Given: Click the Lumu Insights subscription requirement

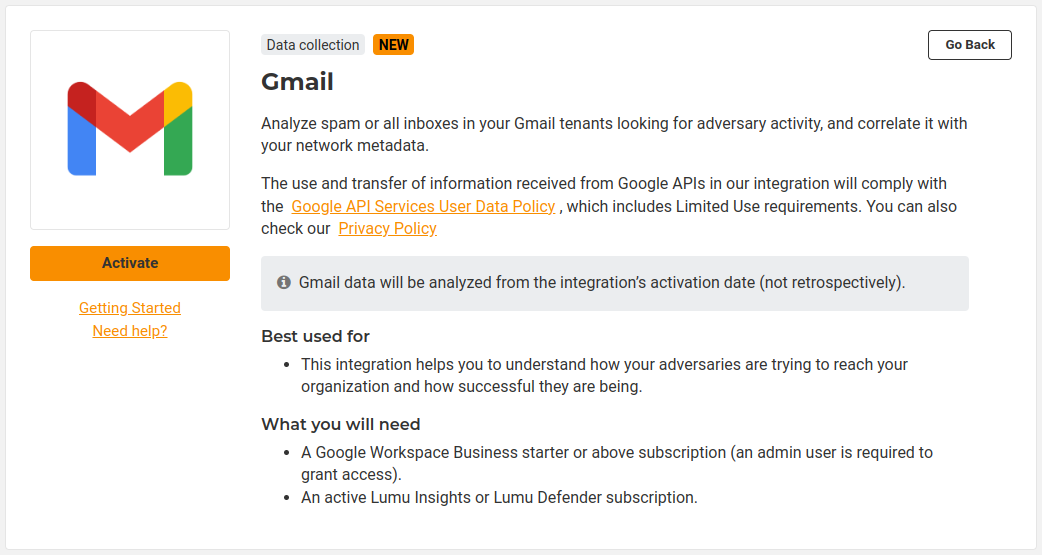Looking at the screenshot, I should pyautogui.click(x=498, y=497).
